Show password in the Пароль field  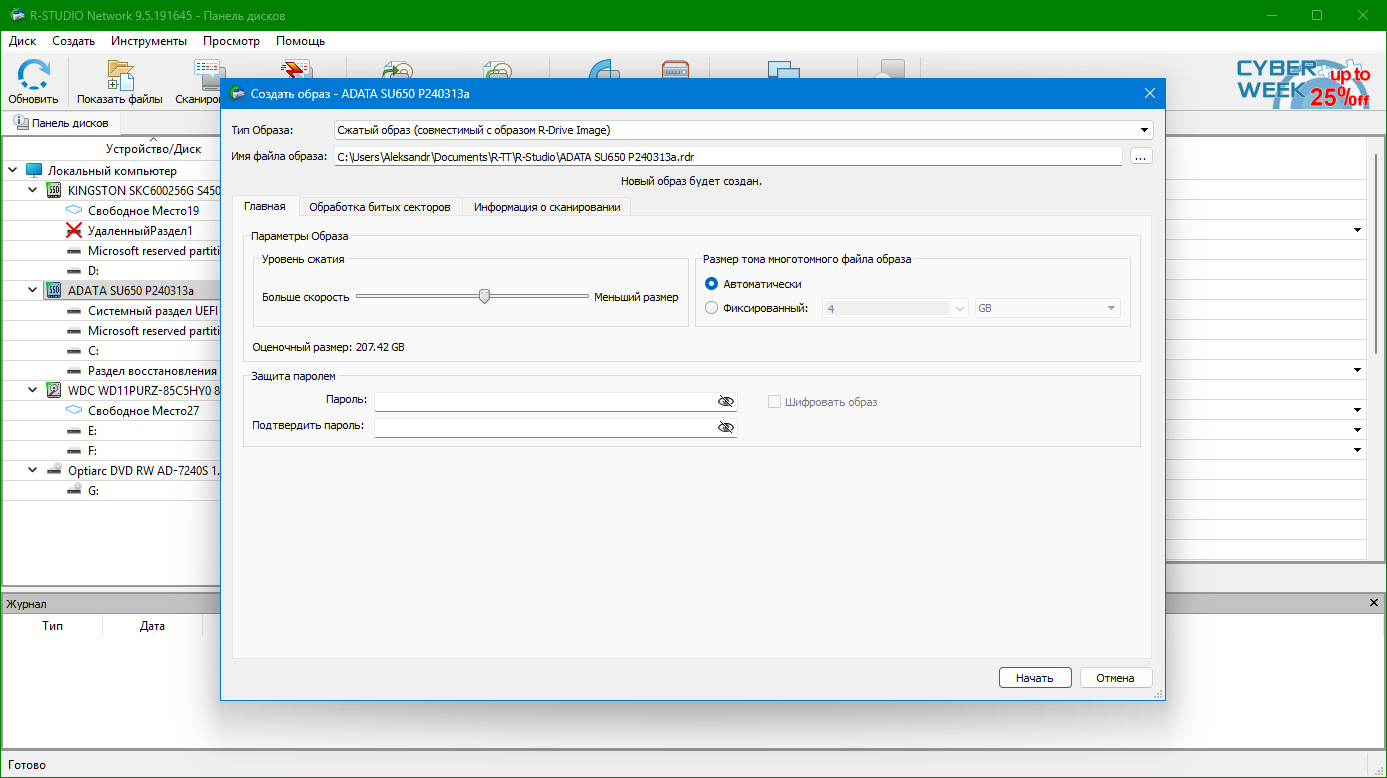[726, 401]
